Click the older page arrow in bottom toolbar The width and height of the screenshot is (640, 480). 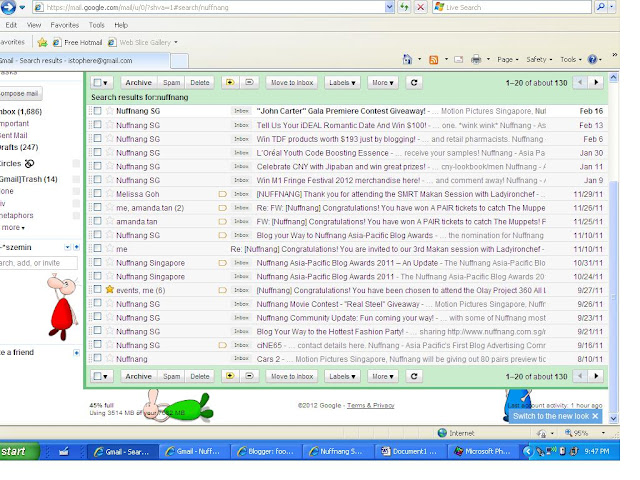[x=596, y=376]
